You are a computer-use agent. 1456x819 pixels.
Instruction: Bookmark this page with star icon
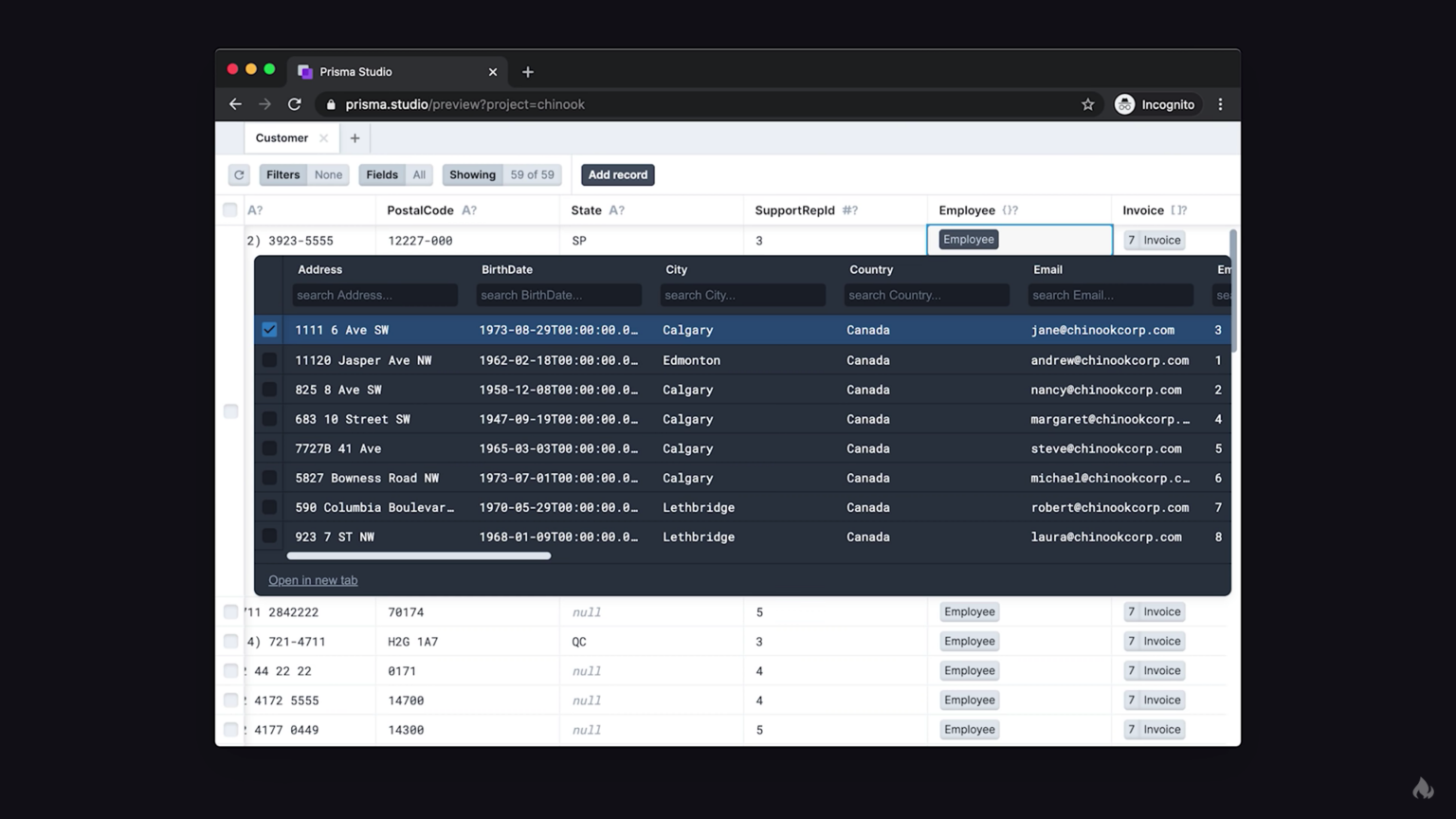click(x=1087, y=104)
